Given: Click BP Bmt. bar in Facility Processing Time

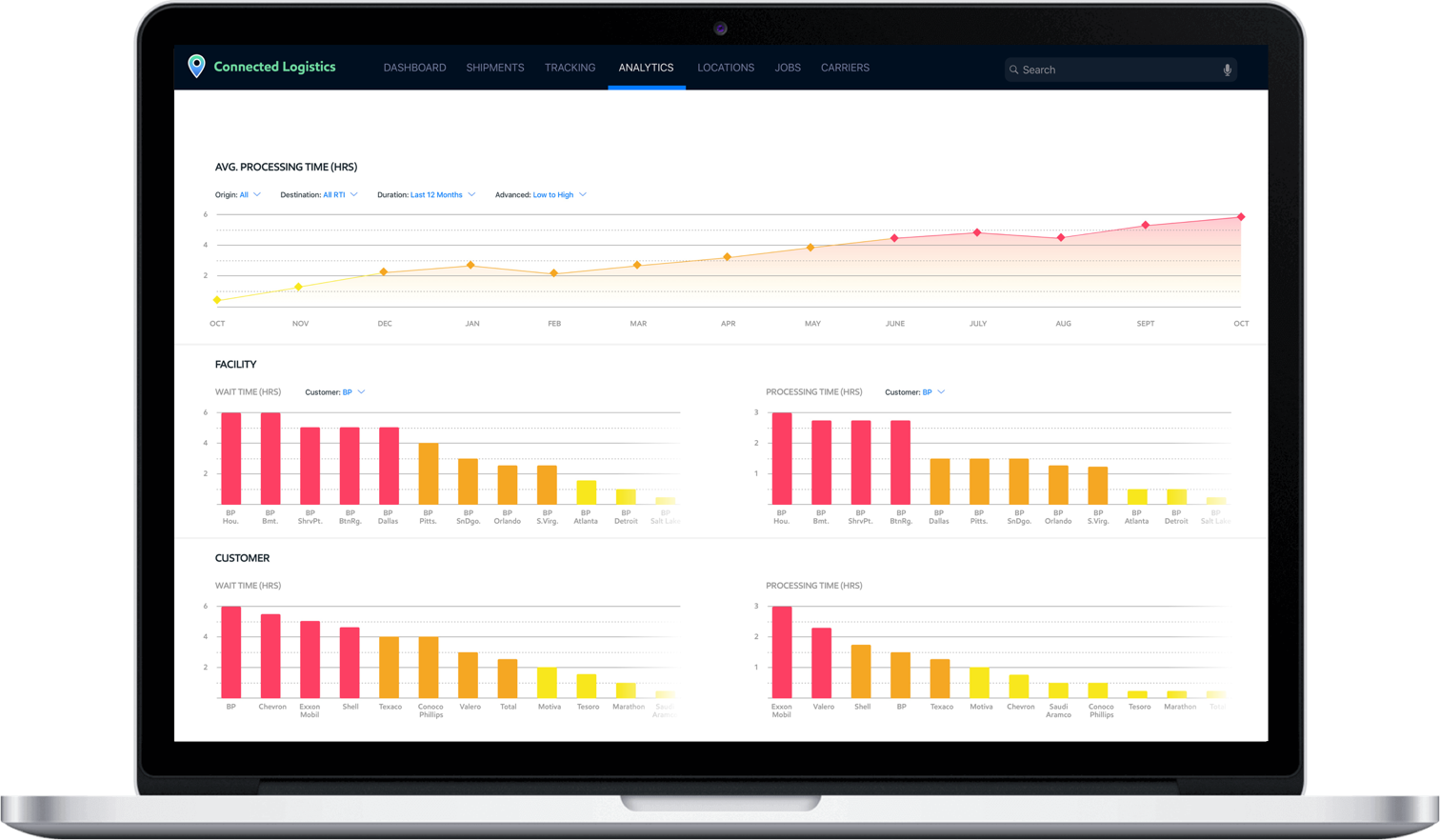Looking at the screenshot, I should pyautogui.click(x=821, y=462).
